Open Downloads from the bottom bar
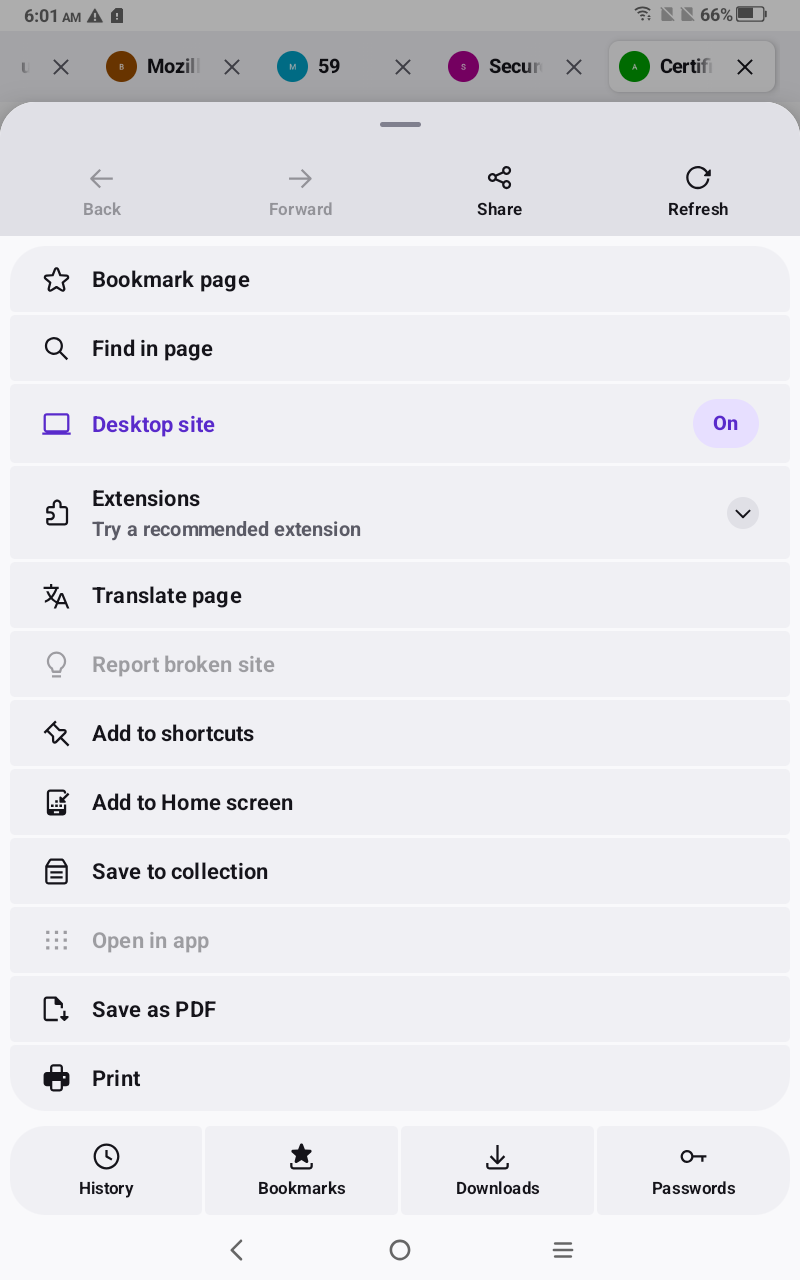This screenshot has height=1280, width=800. point(498,1171)
